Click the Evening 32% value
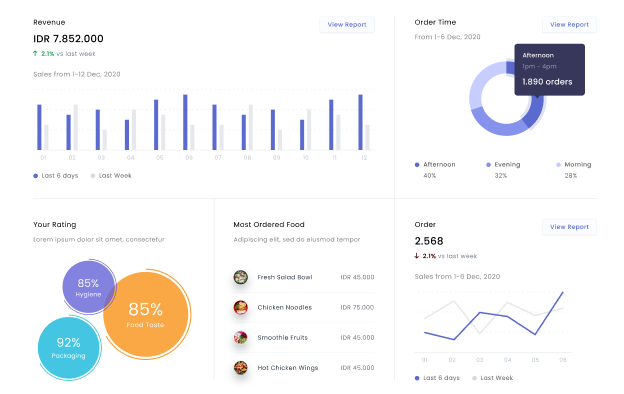The width and height of the screenshot is (624, 394). click(501, 176)
